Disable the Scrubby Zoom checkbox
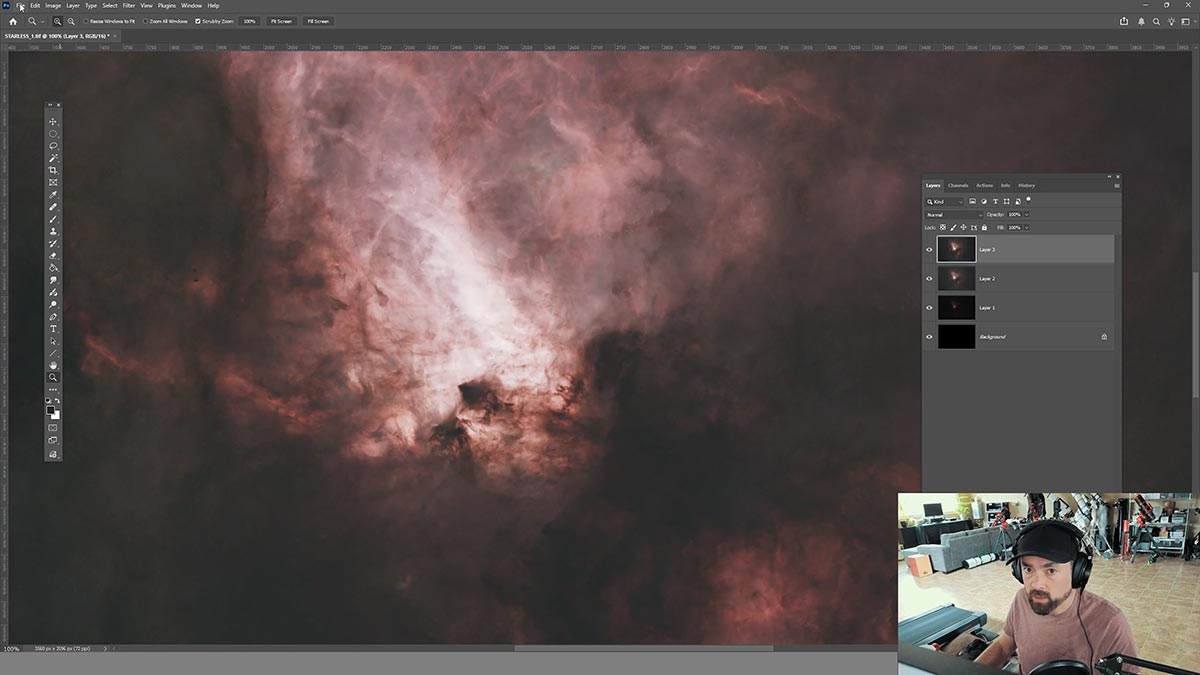Viewport: 1200px width, 675px height. (198, 21)
